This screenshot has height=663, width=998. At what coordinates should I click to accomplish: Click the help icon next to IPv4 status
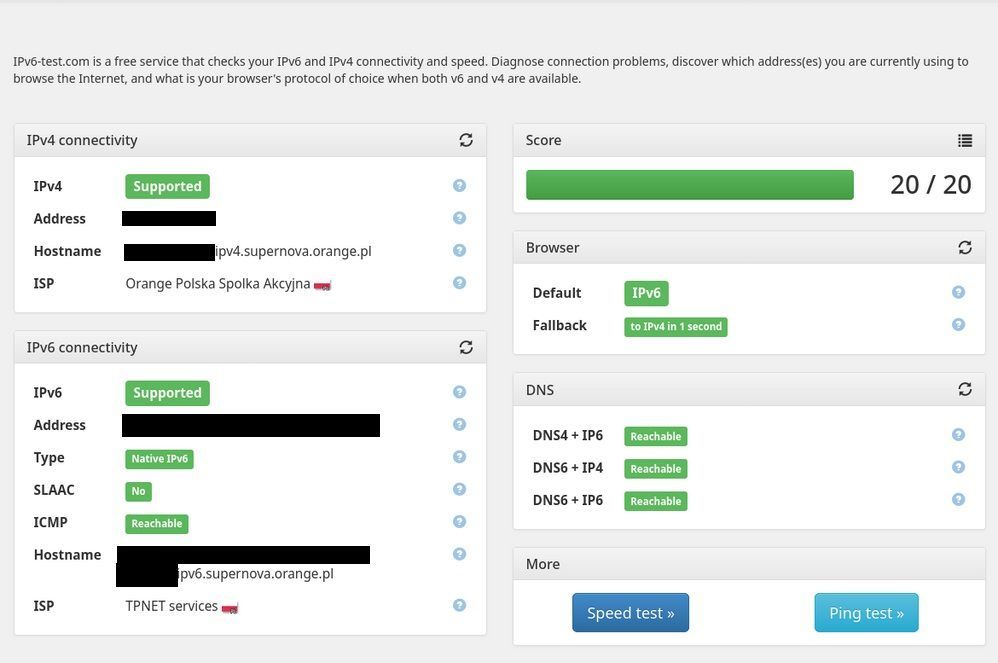pyautogui.click(x=459, y=185)
